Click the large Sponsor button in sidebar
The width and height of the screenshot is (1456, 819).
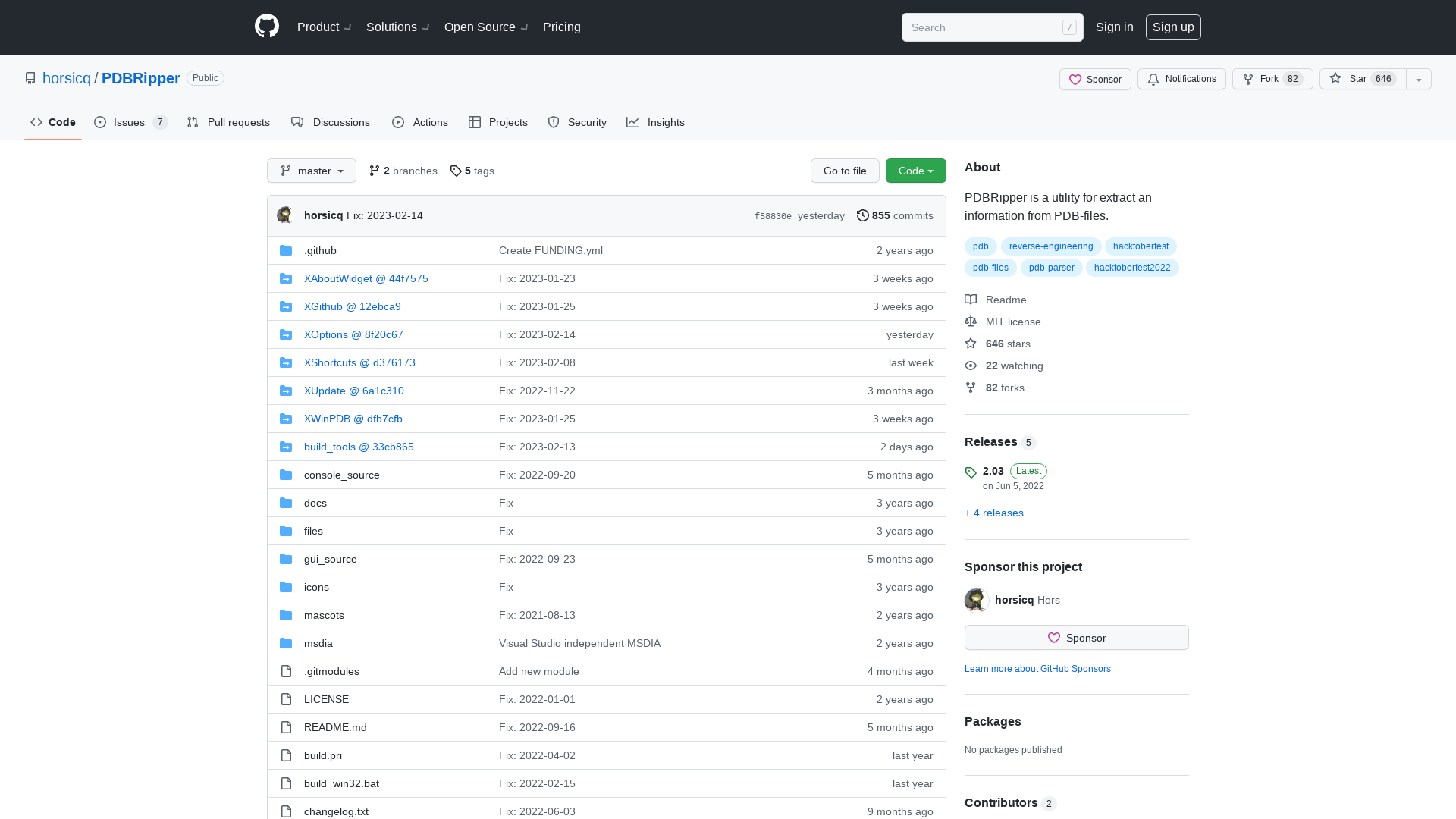[1077, 638]
